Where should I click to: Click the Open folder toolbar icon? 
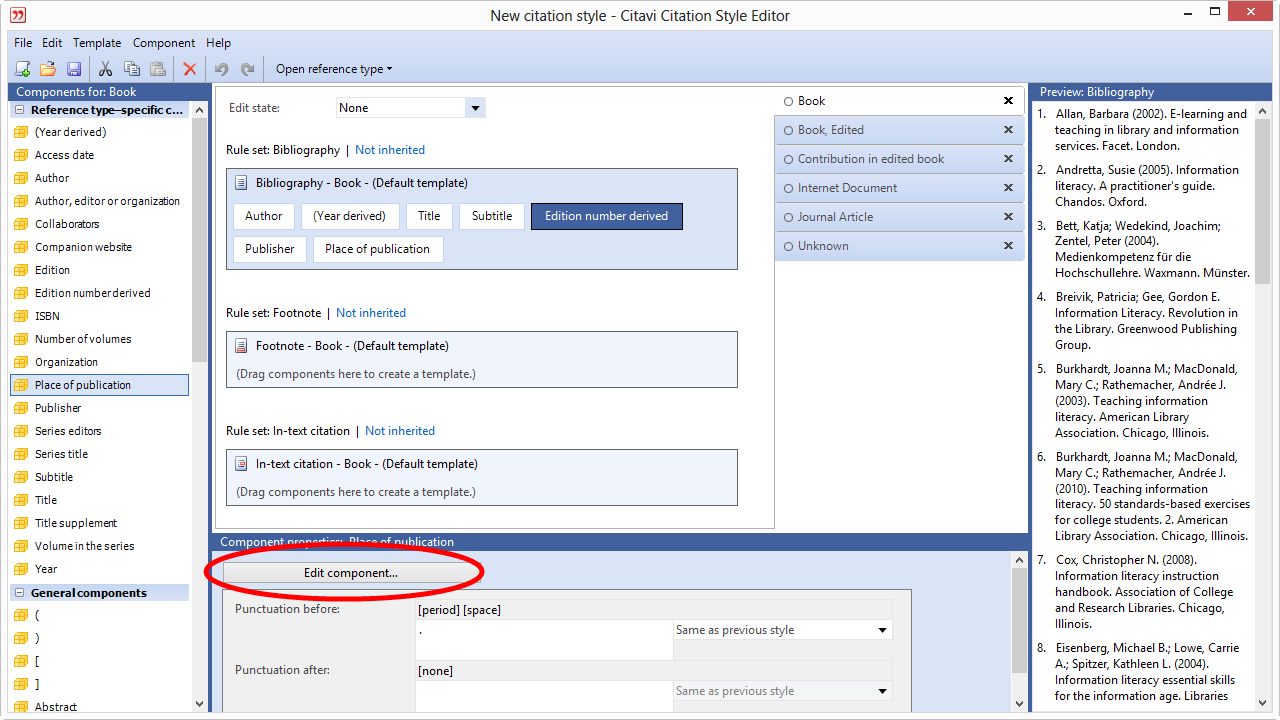click(47, 69)
